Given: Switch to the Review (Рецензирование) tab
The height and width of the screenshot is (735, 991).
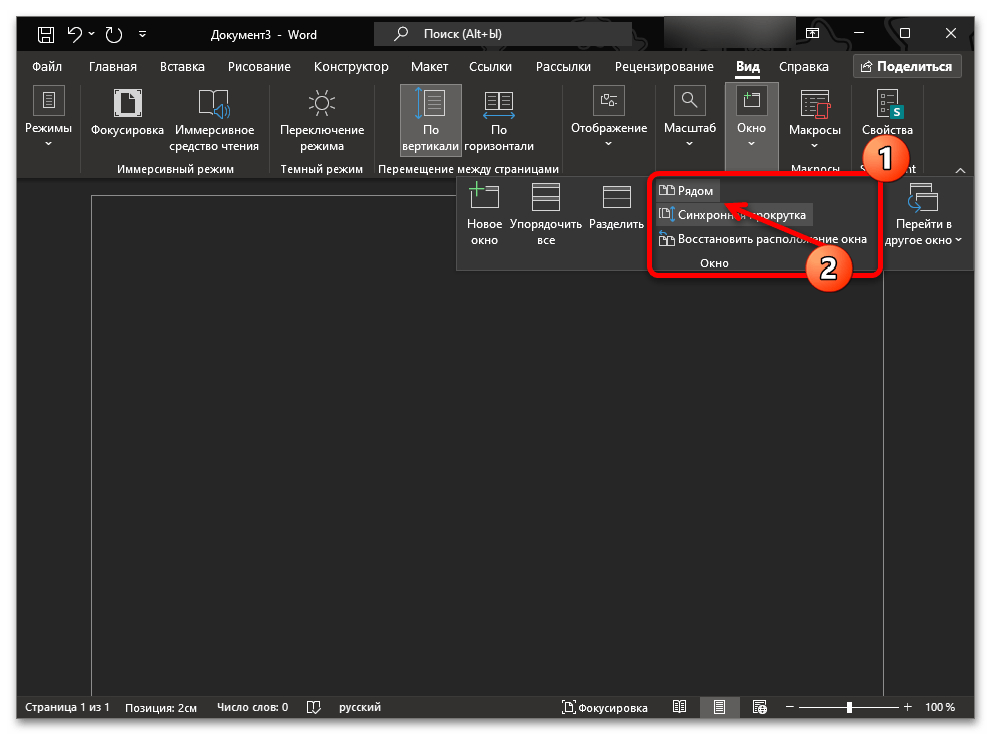Looking at the screenshot, I should [x=666, y=67].
